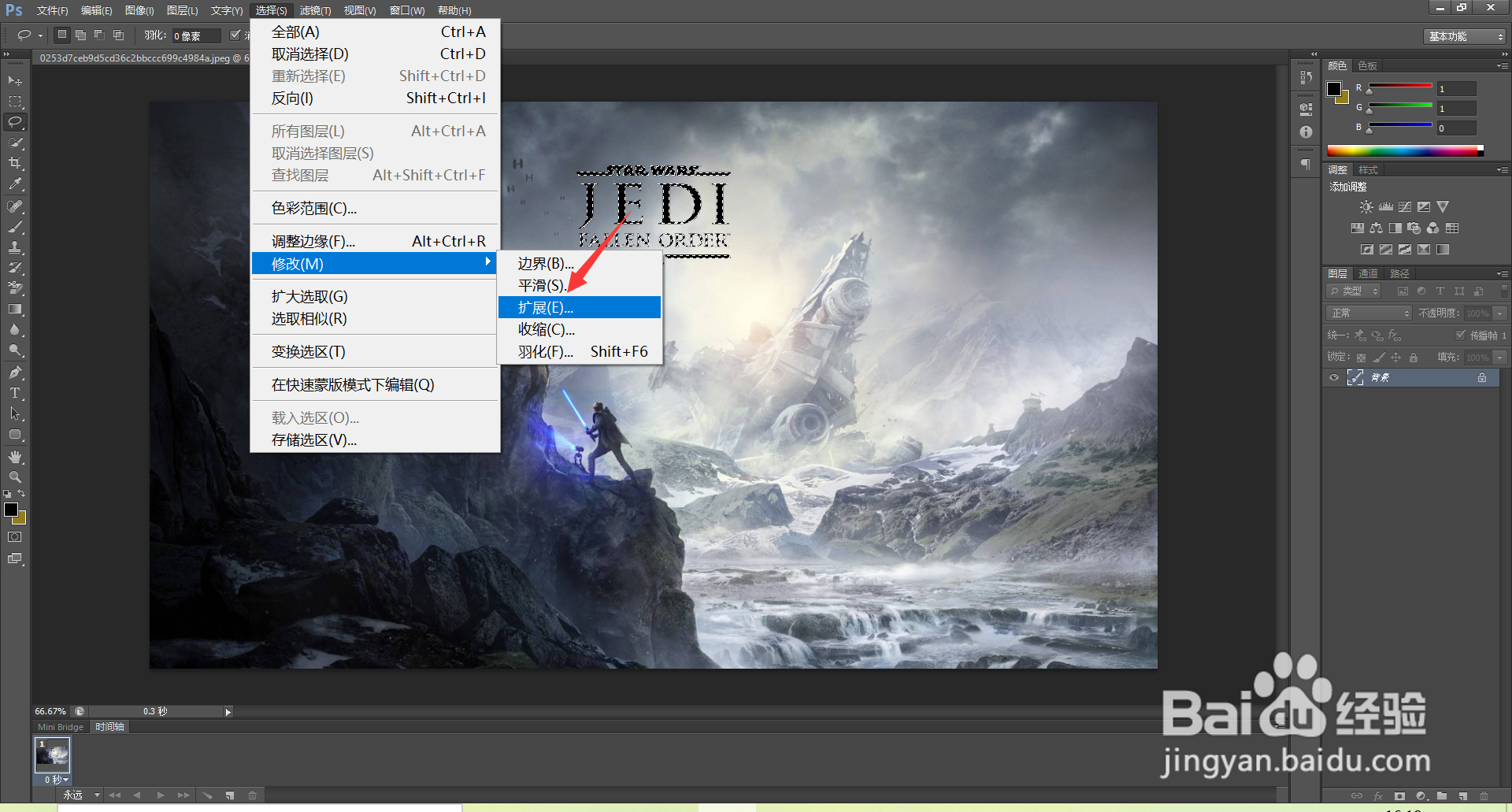Image resolution: width=1512 pixels, height=812 pixels.
Task: Click the Brightness/Contrast adjustment icon
Action: point(1366,207)
